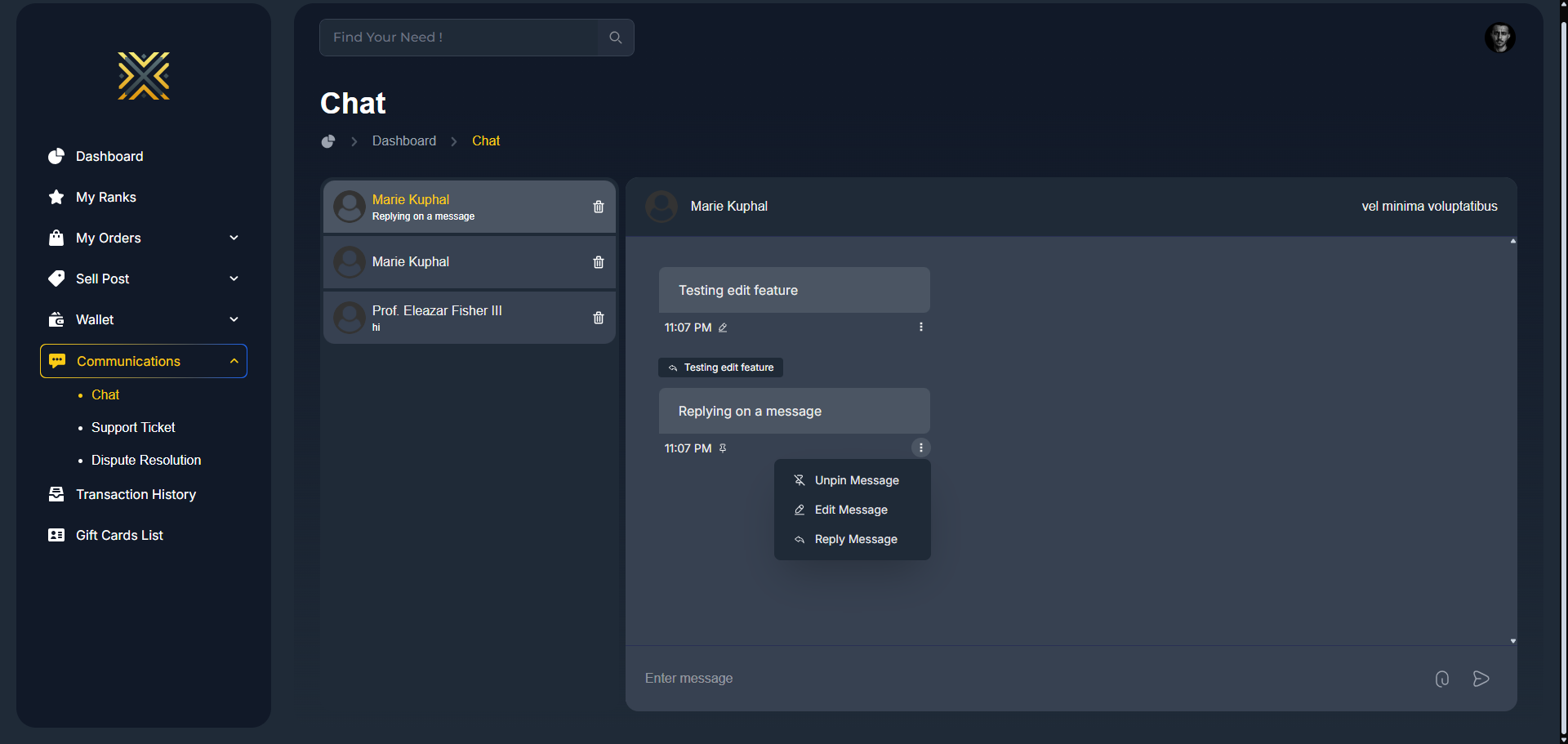Open options for 'Testing edit feature' message

pos(920,327)
